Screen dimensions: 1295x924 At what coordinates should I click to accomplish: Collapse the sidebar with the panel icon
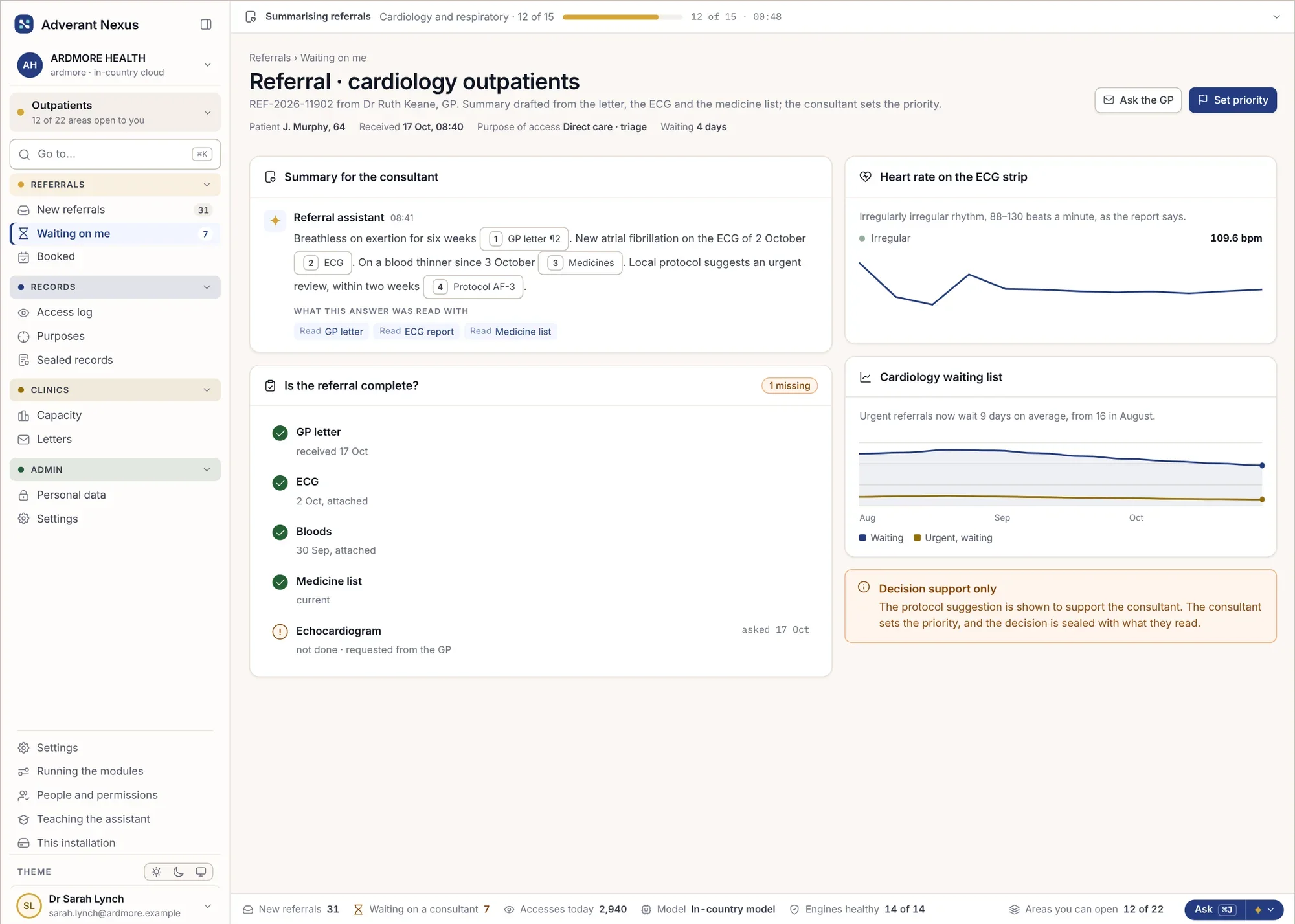[x=206, y=25]
